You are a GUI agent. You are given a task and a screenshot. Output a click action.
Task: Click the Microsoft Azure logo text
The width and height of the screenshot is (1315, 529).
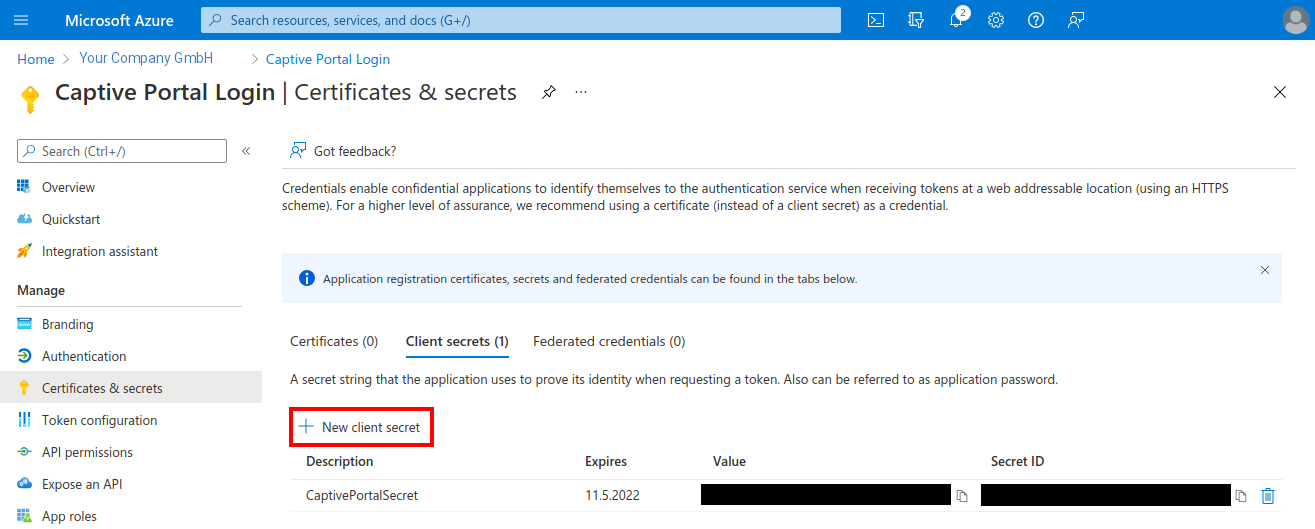[x=119, y=20]
